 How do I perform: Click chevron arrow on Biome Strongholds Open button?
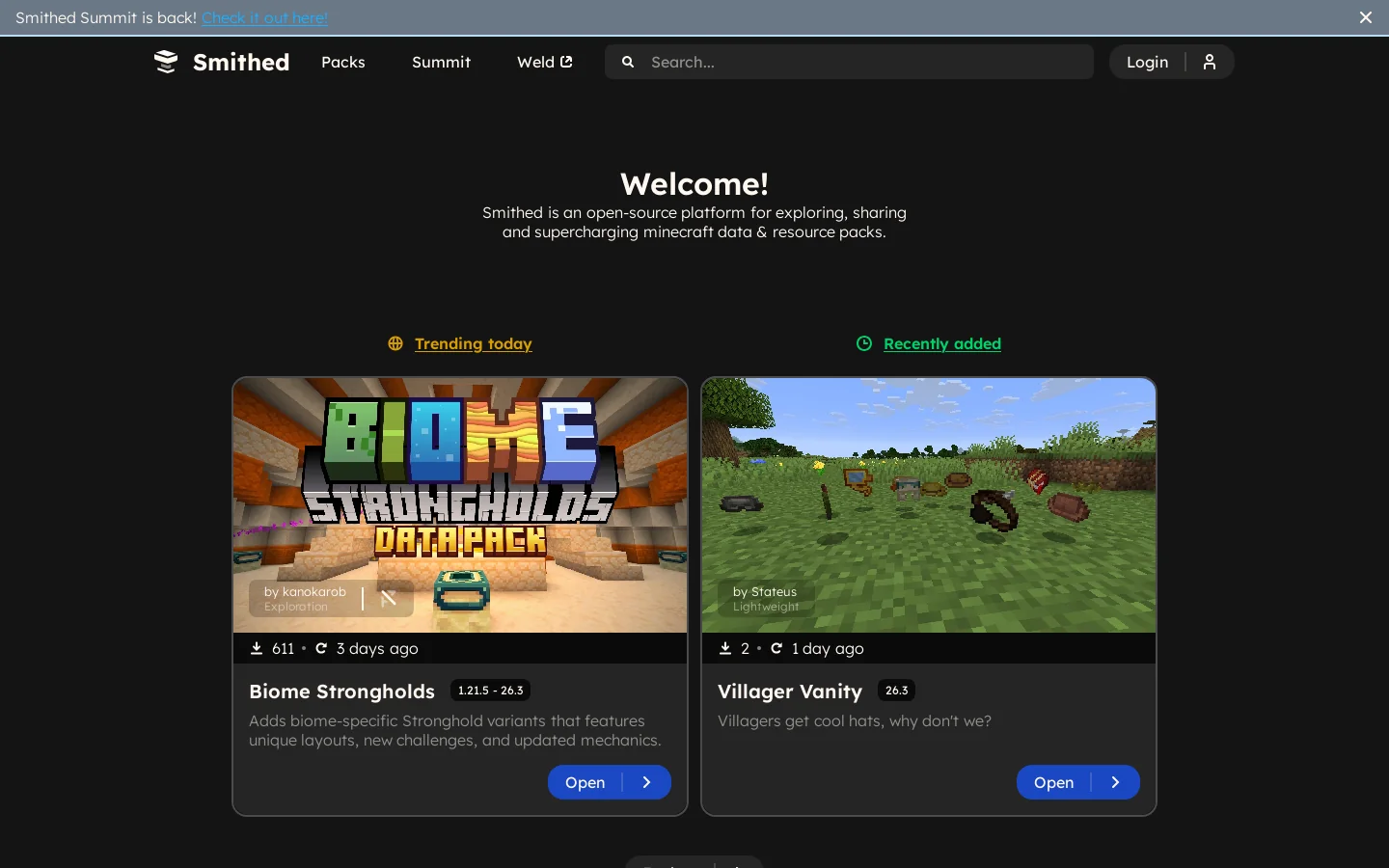click(x=647, y=782)
